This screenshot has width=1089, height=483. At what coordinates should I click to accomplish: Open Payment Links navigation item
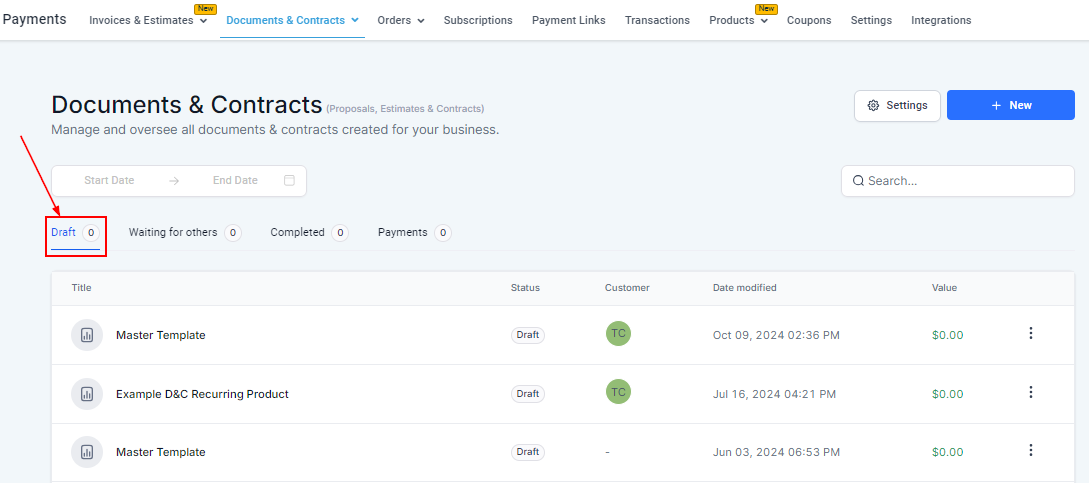pyautogui.click(x=568, y=20)
